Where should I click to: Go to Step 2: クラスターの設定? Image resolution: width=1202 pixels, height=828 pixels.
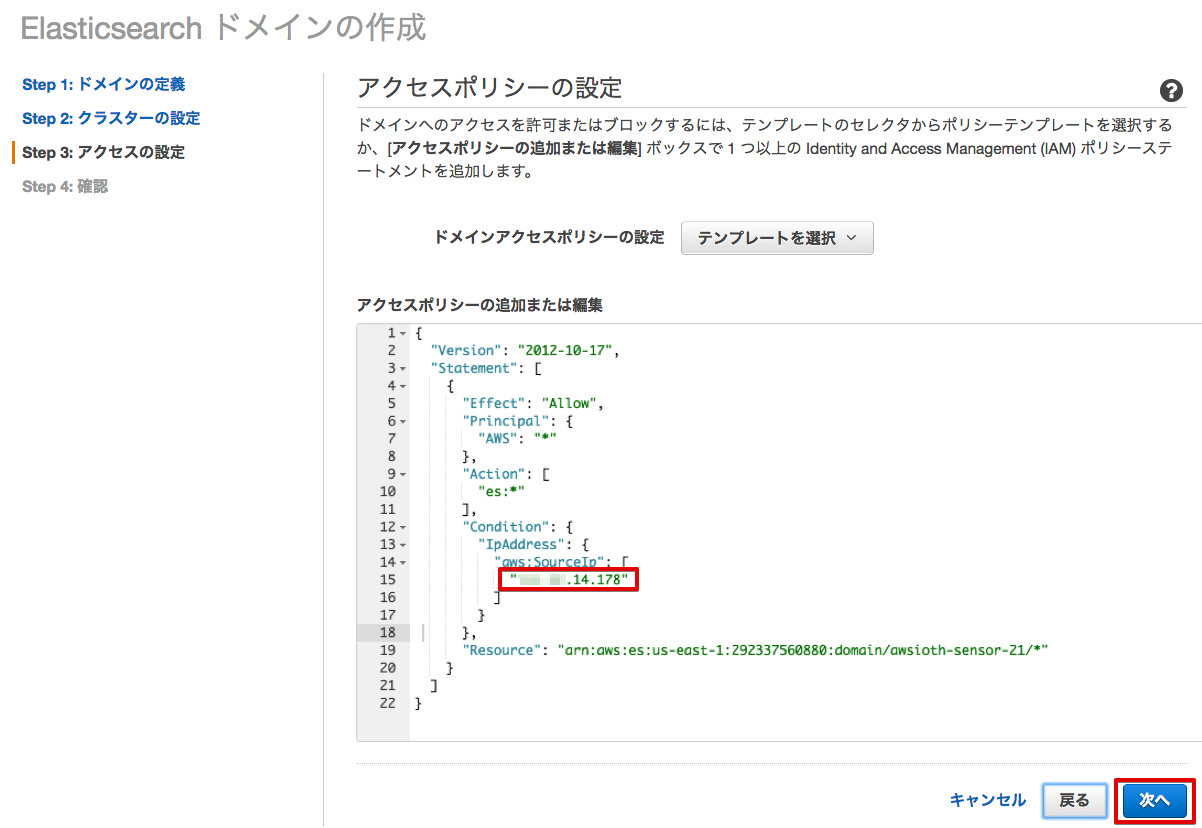coord(111,118)
